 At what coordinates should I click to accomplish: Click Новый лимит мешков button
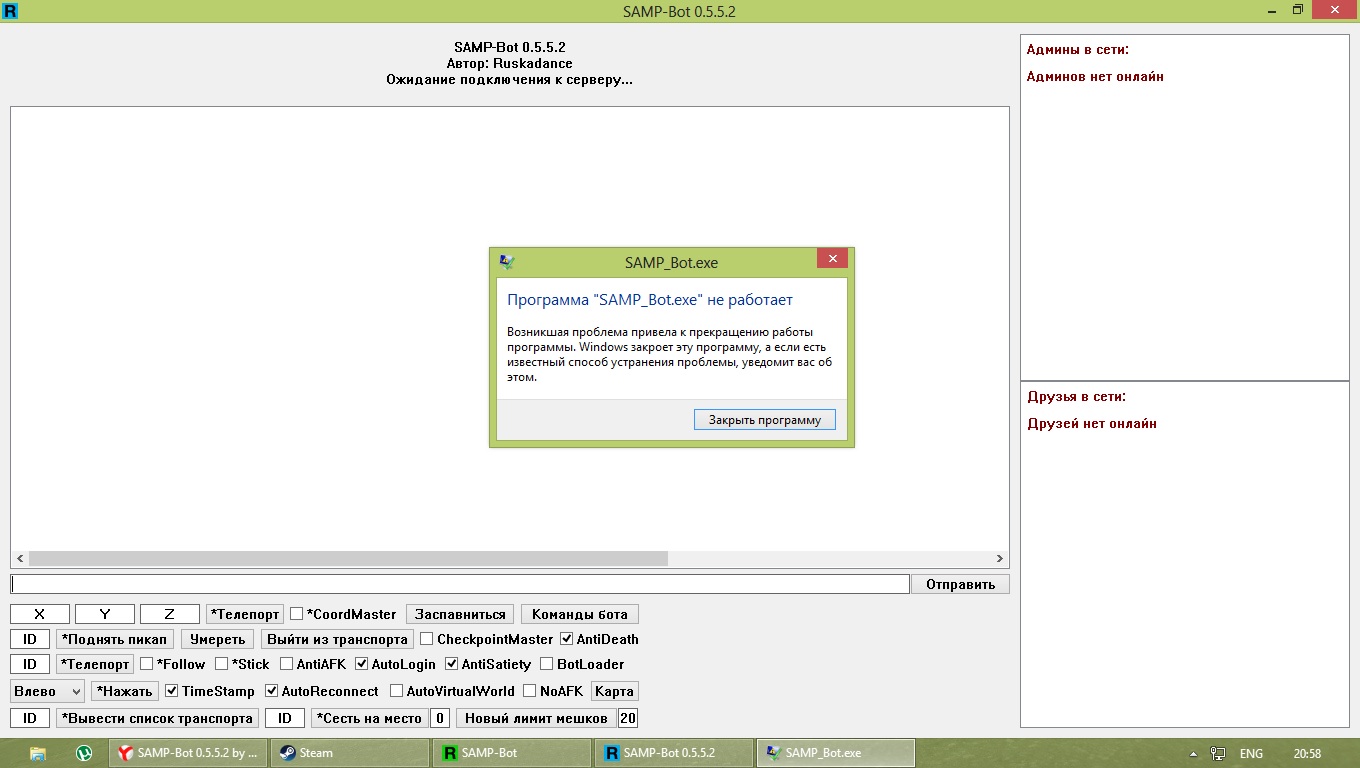(x=536, y=718)
